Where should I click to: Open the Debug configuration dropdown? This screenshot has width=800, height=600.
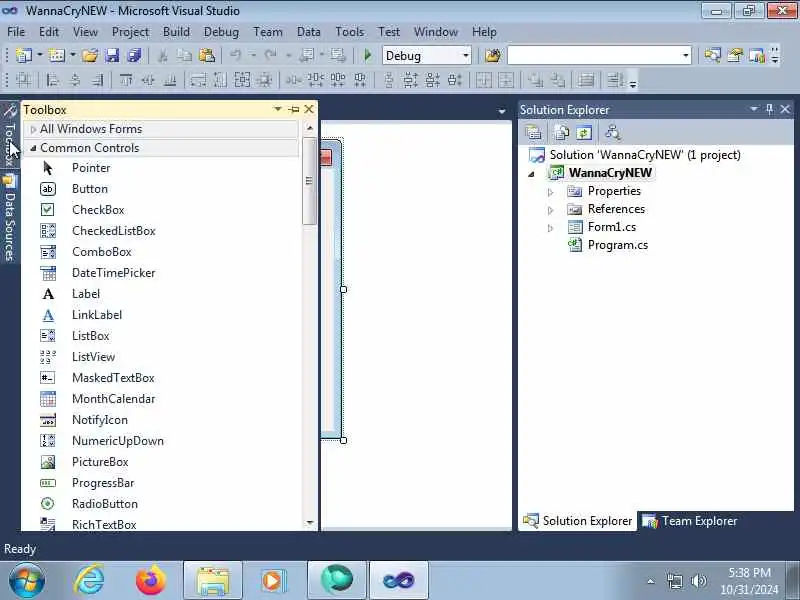click(x=465, y=56)
